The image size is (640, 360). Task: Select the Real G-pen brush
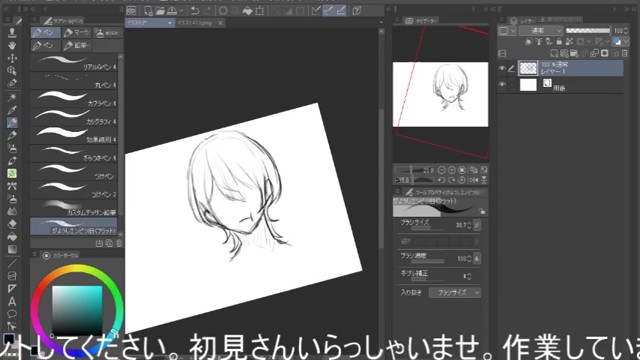click(x=74, y=63)
